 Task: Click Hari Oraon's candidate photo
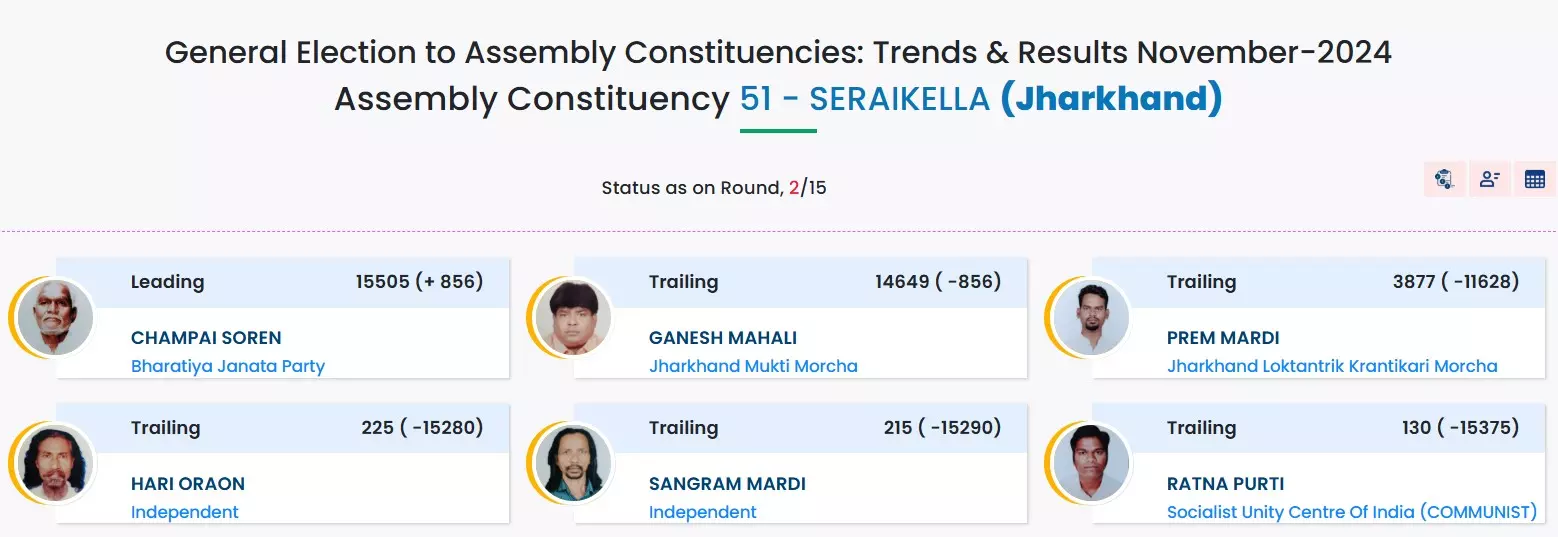55,464
